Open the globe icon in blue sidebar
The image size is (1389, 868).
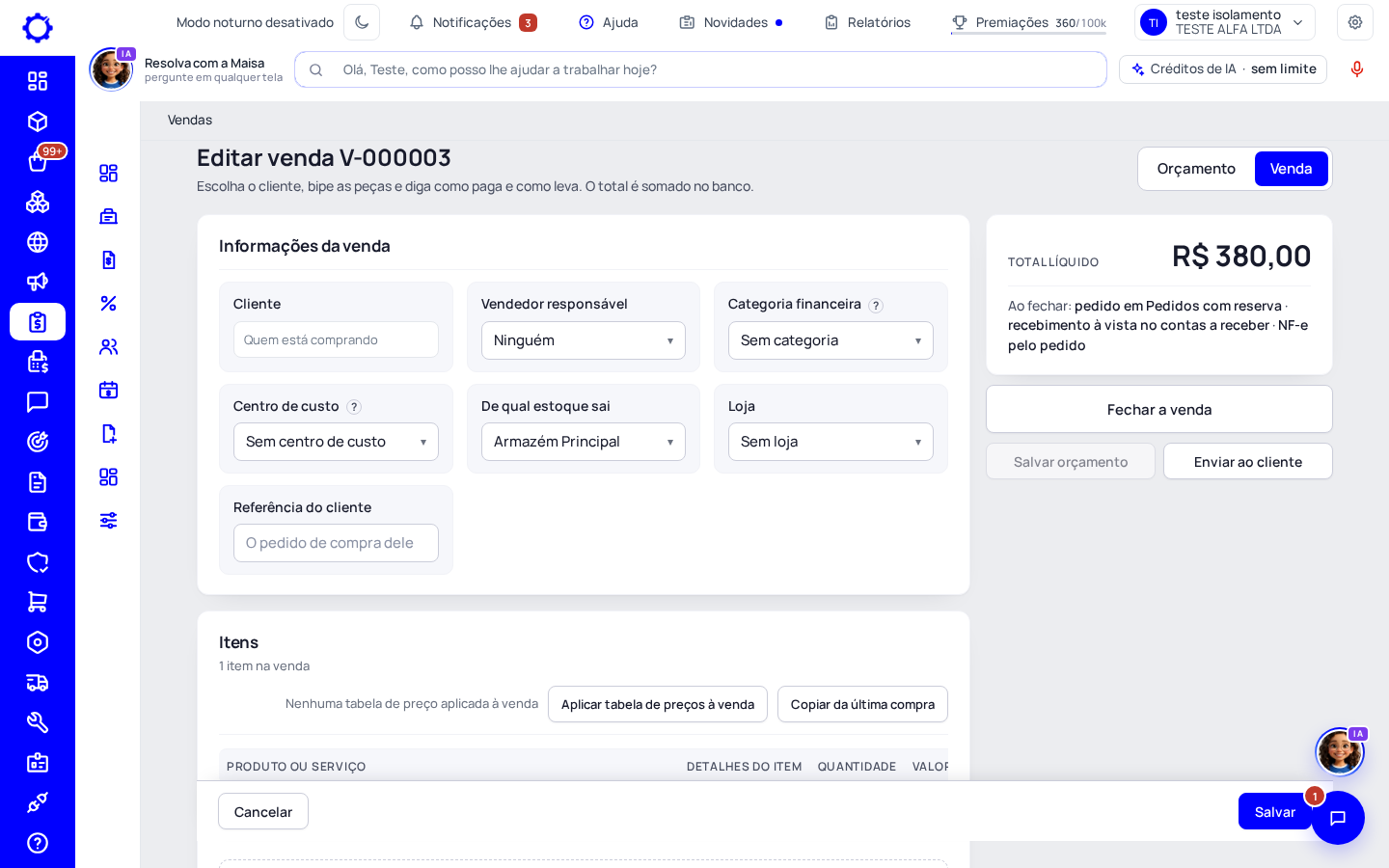pos(38,242)
